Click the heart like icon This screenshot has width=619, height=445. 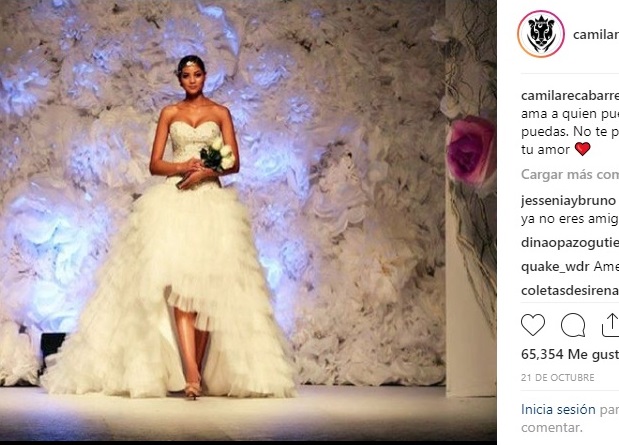(x=533, y=325)
